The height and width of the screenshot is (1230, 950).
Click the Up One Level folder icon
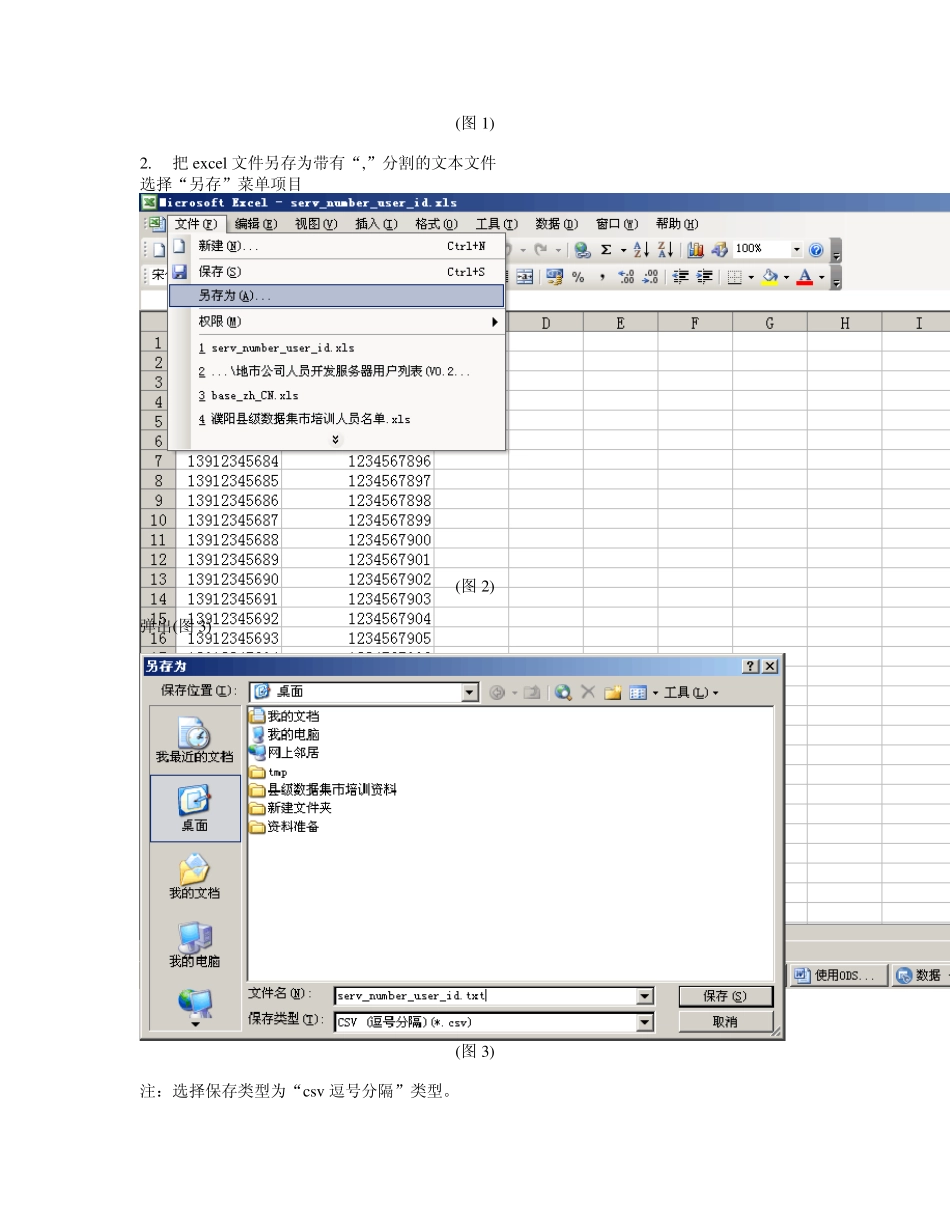[532, 692]
